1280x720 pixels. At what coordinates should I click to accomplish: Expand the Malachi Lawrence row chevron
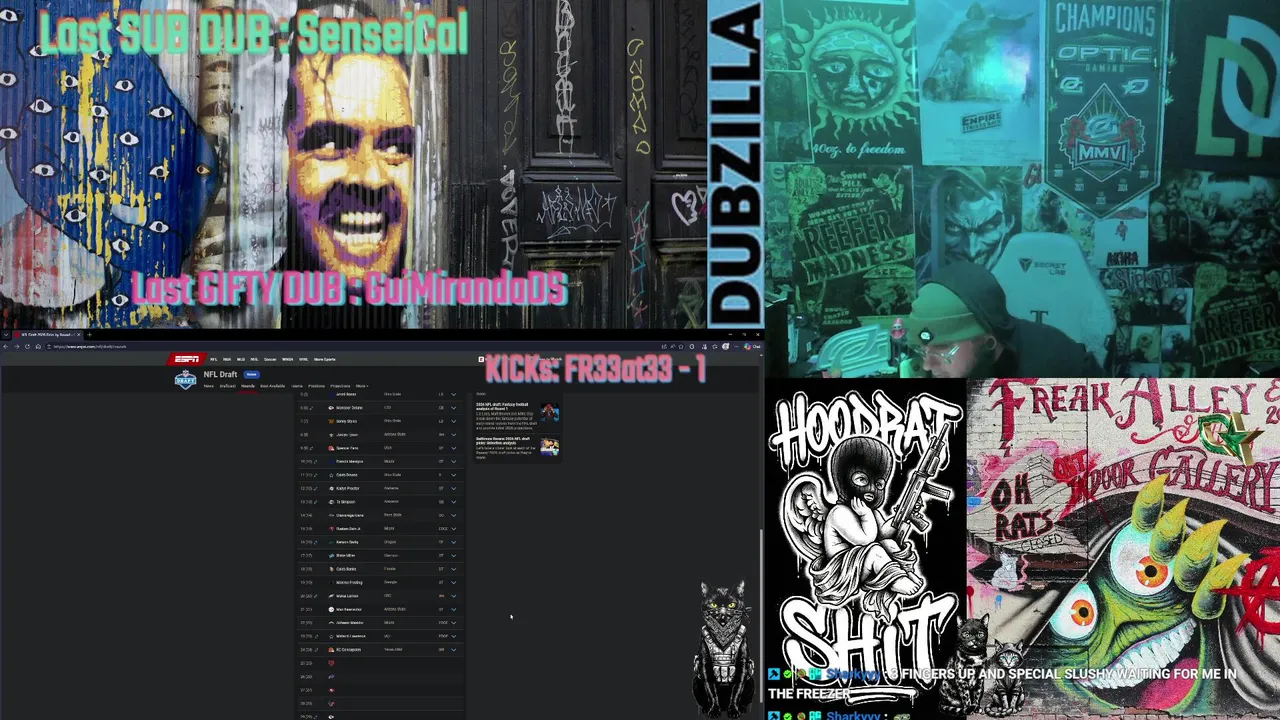coord(453,636)
